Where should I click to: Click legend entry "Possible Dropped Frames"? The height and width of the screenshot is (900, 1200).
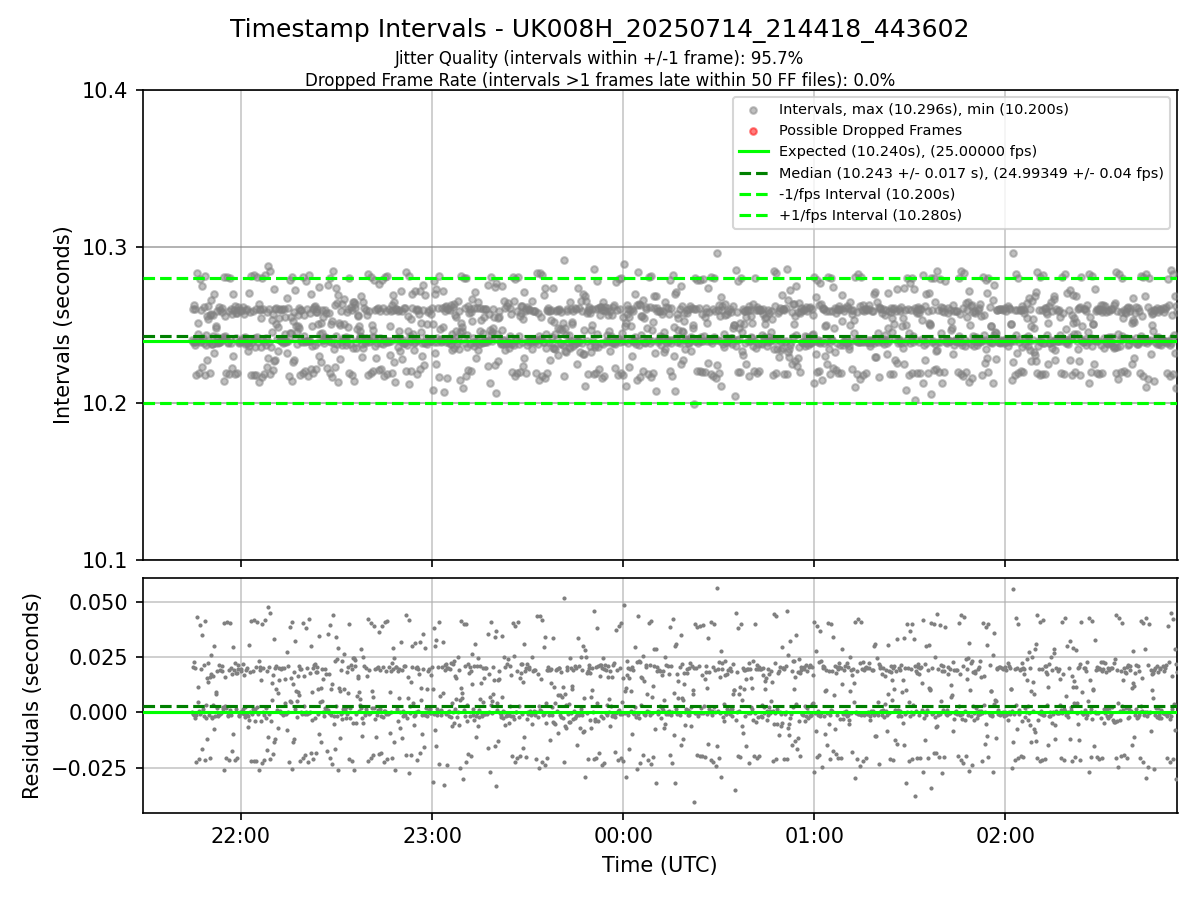point(870,130)
